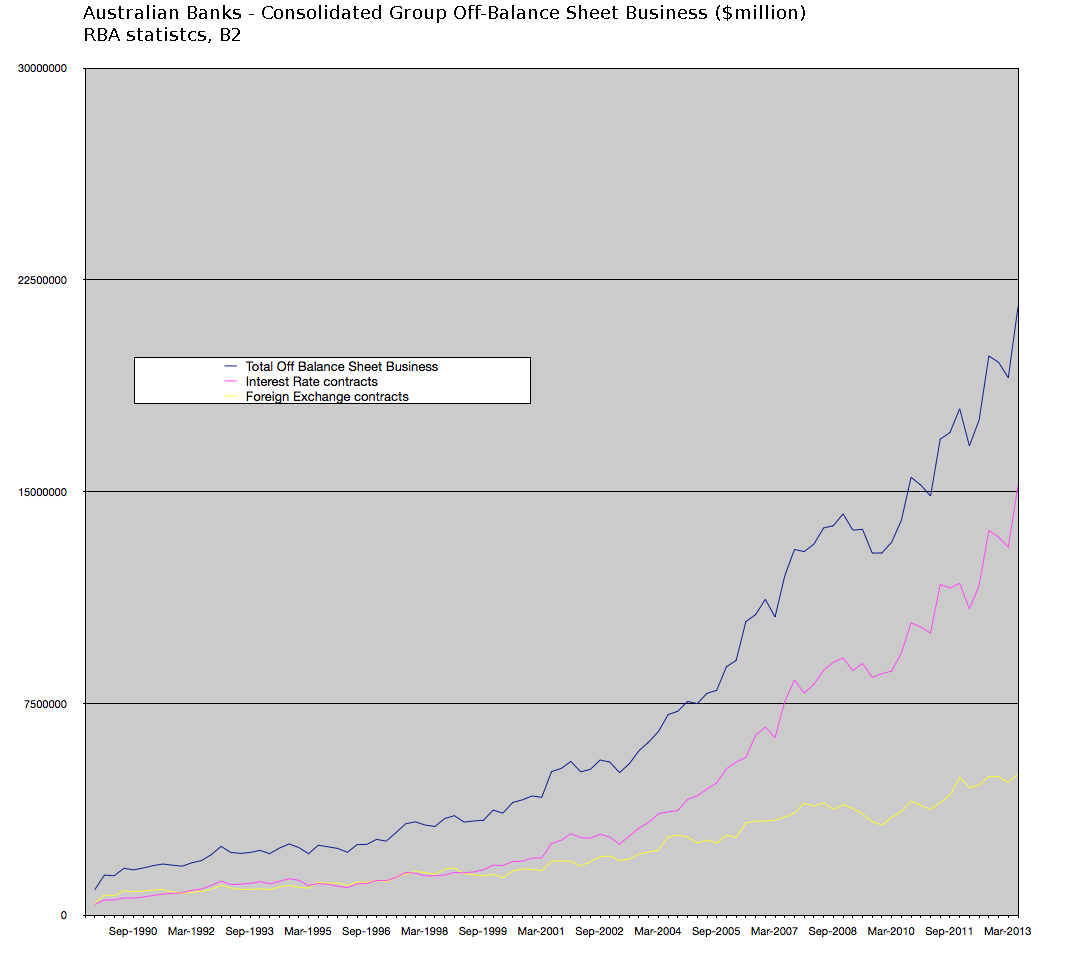Click the 0 label on the y-axis
This screenshot has width=1067, height=956.
(x=62, y=915)
